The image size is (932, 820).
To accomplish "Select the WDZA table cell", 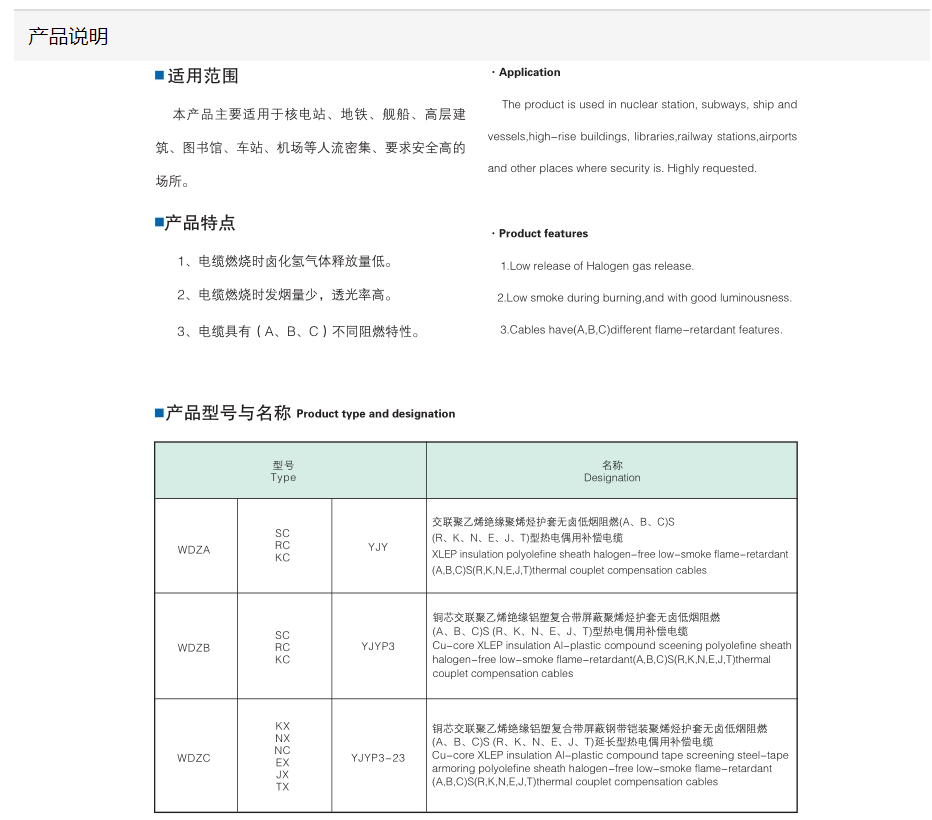I will [194, 547].
